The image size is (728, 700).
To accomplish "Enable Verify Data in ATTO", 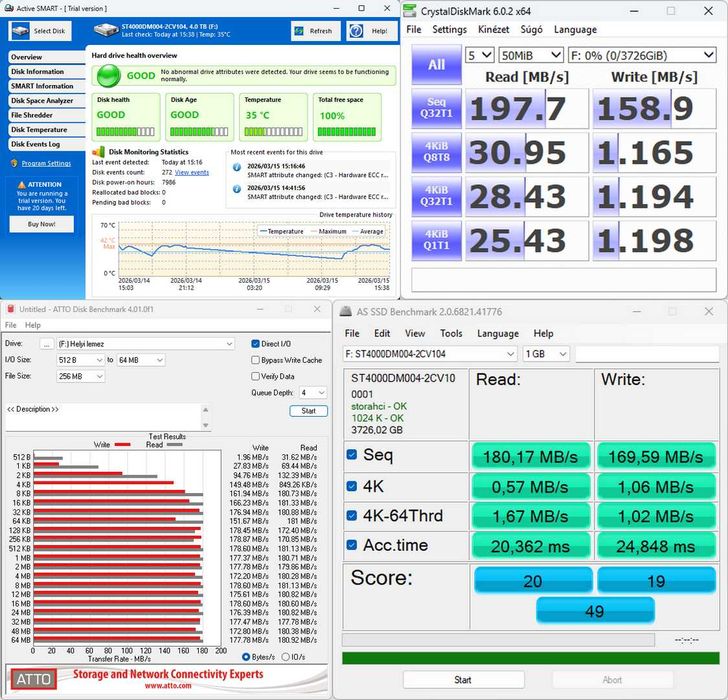I will 255,376.
